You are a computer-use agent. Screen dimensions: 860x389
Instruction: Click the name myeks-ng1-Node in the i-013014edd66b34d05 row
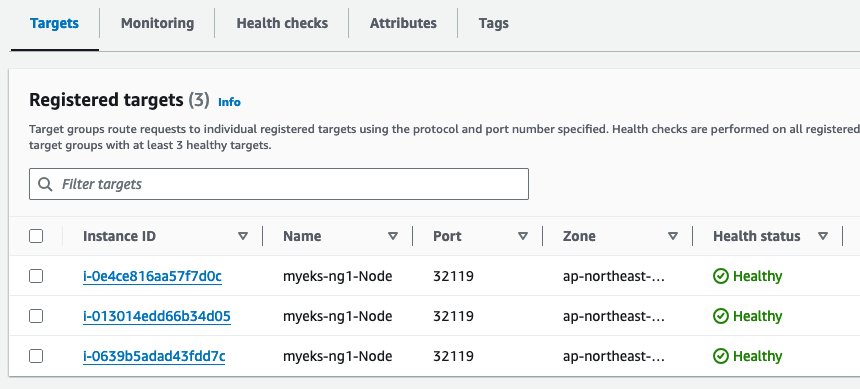click(338, 316)
